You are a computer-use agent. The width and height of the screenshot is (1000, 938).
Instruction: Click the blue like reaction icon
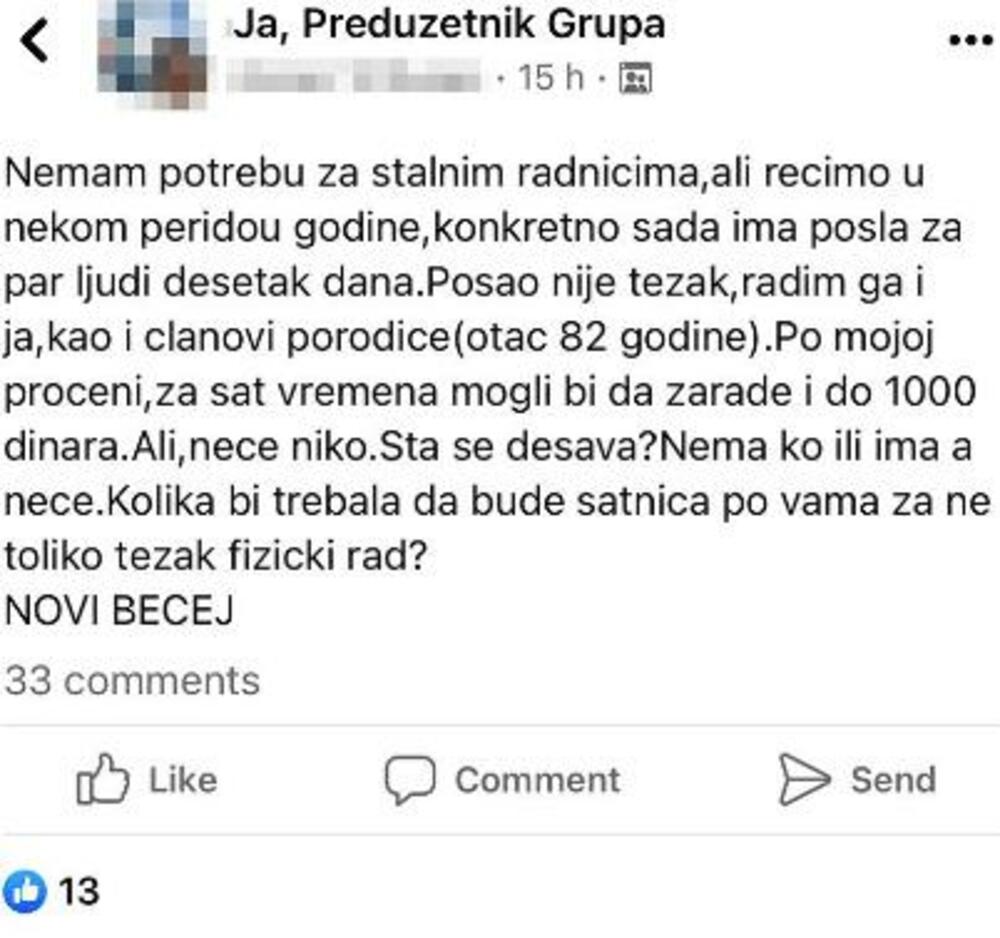pos(26,889)
